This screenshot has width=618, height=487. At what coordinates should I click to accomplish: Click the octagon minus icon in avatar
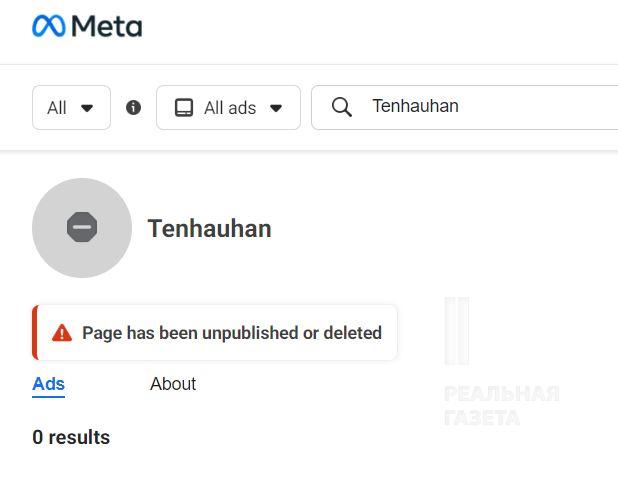coord(82,228)
